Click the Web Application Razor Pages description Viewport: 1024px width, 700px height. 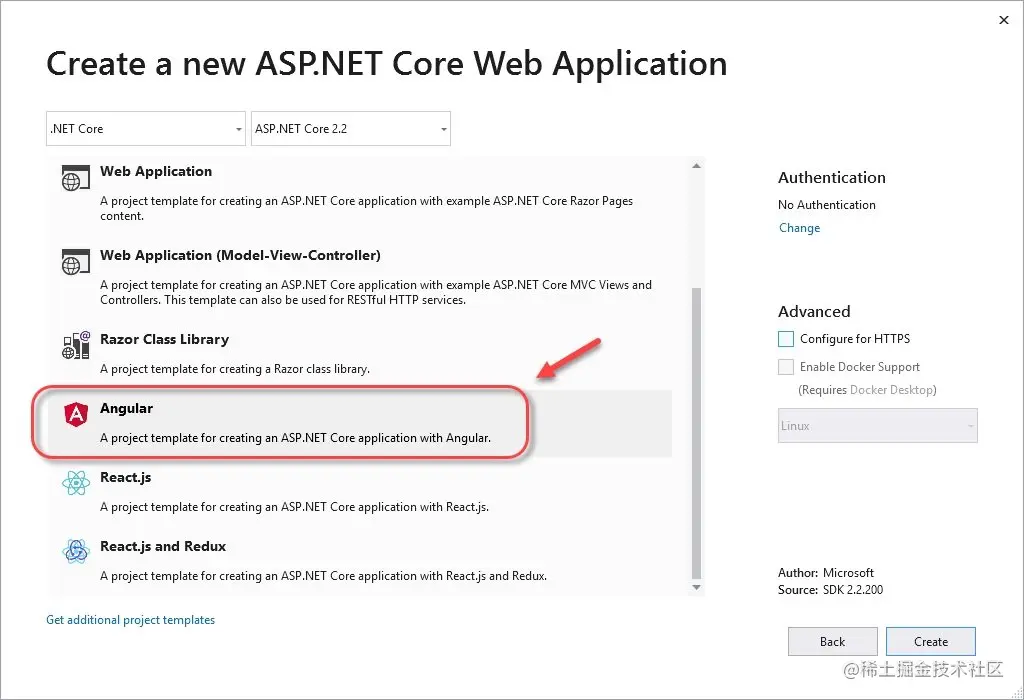(x=366, y=208)
